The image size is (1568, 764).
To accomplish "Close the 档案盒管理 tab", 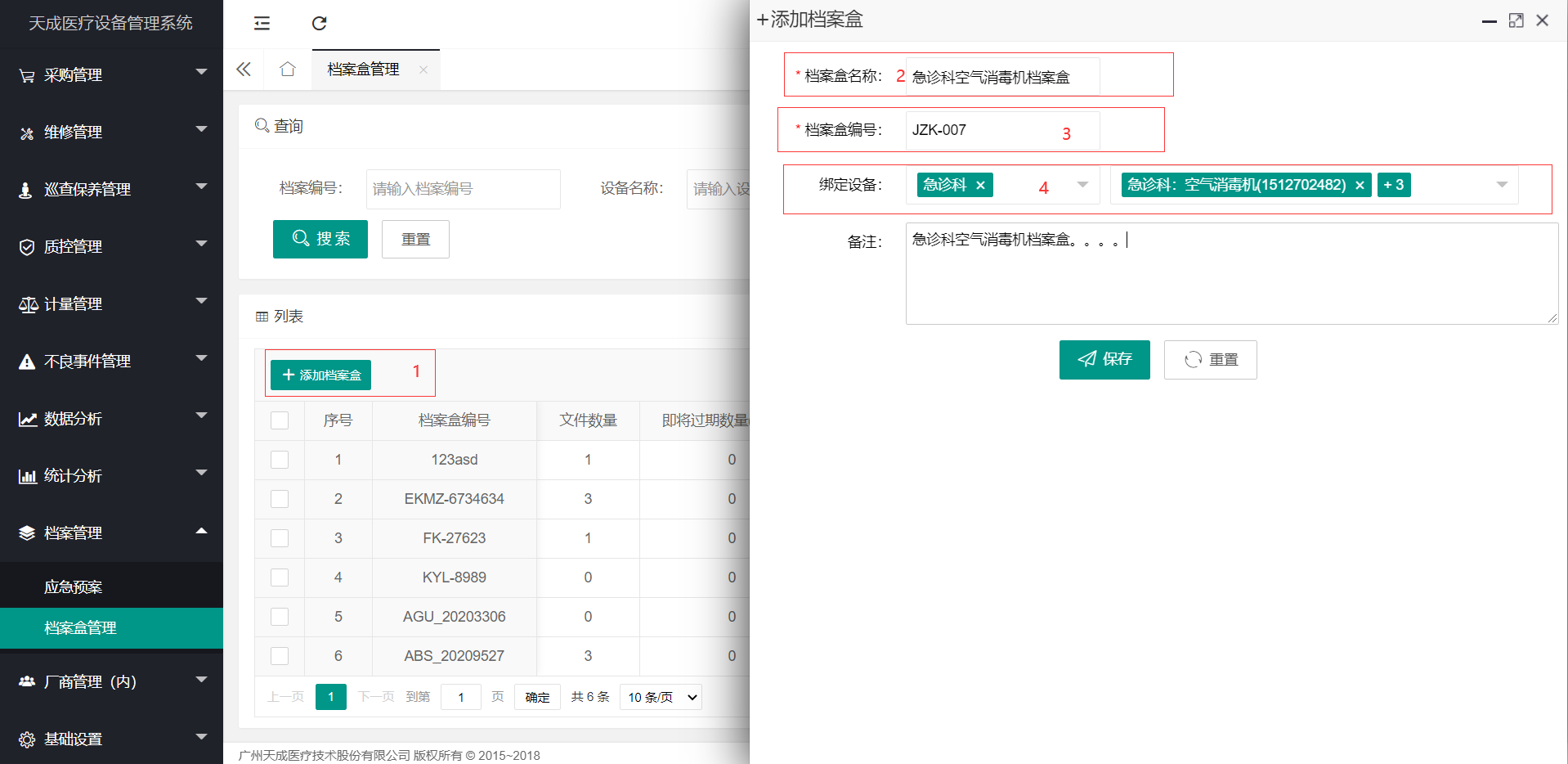I will click(423, 70).
